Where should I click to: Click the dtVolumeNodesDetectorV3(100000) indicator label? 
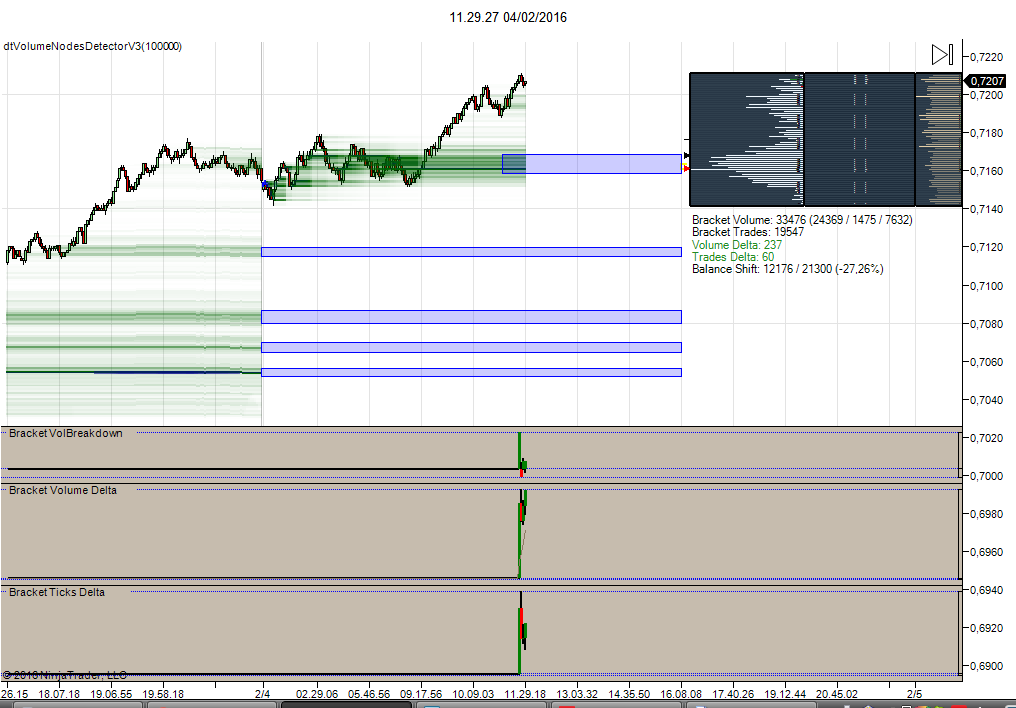pyautogui.click(x=93, y=47)
